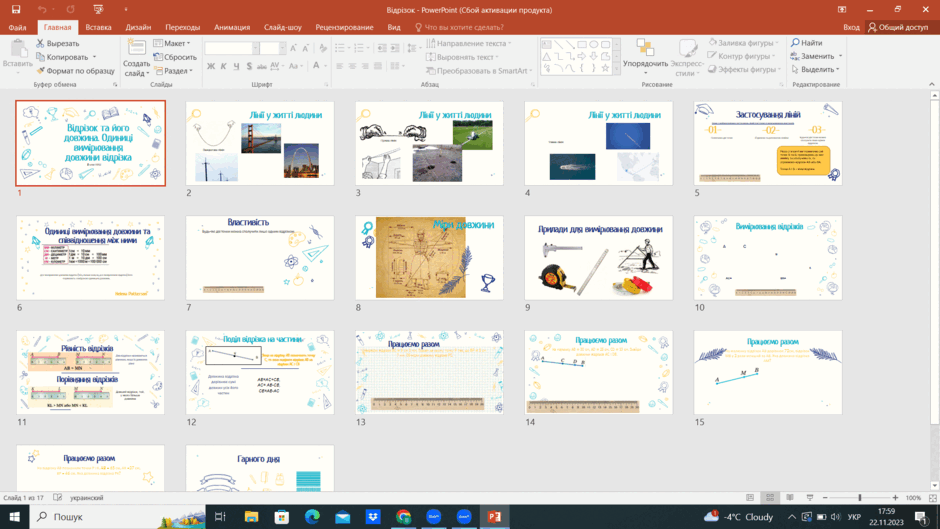Expand the Раздел section dropdown
The height and width of the screenshot is (529, 940).
point(173,71)
